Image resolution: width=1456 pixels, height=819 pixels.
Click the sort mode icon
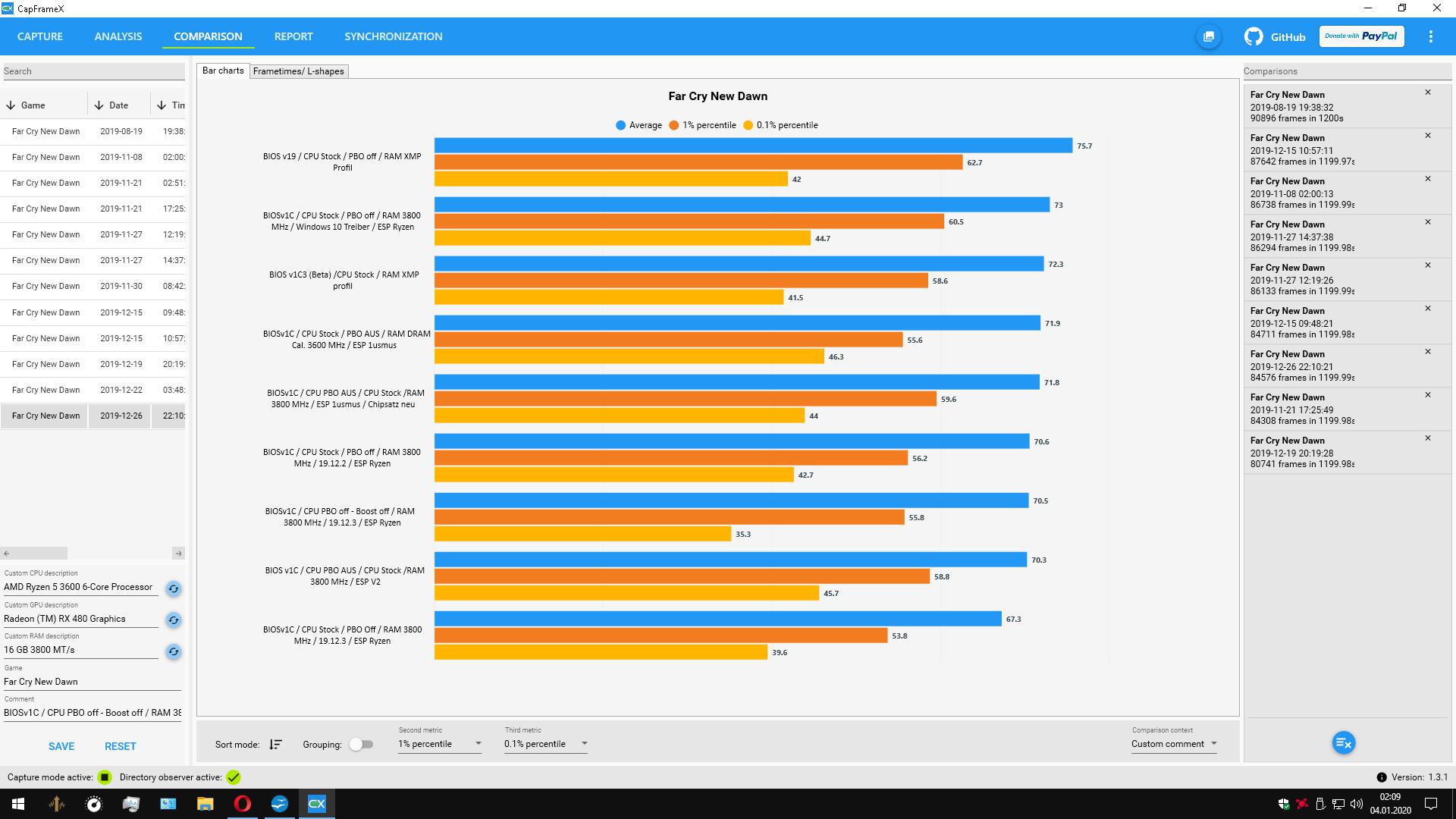275,745
